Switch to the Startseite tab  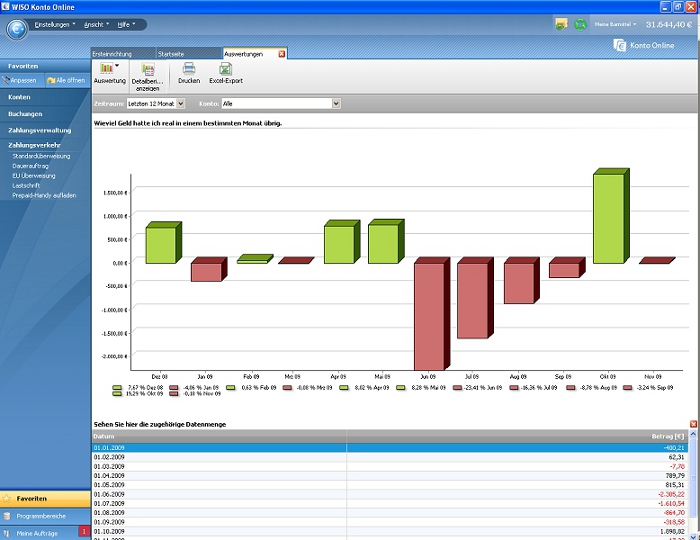coord(172,54)
